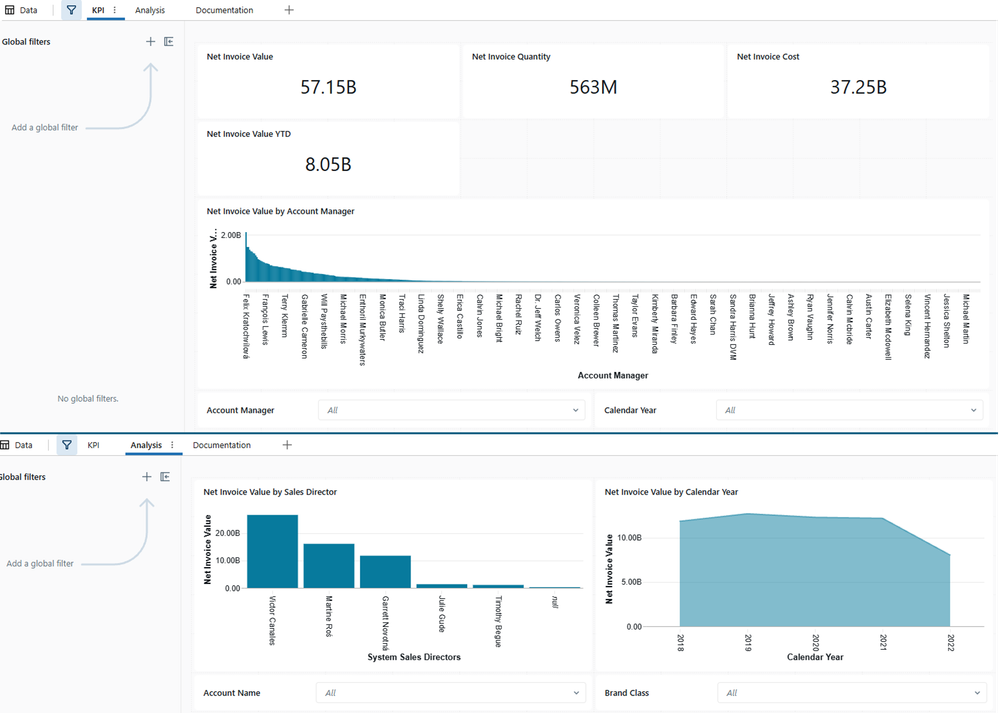
Task: Click axis label 'François Lewis'
Action: click(266, 319)
